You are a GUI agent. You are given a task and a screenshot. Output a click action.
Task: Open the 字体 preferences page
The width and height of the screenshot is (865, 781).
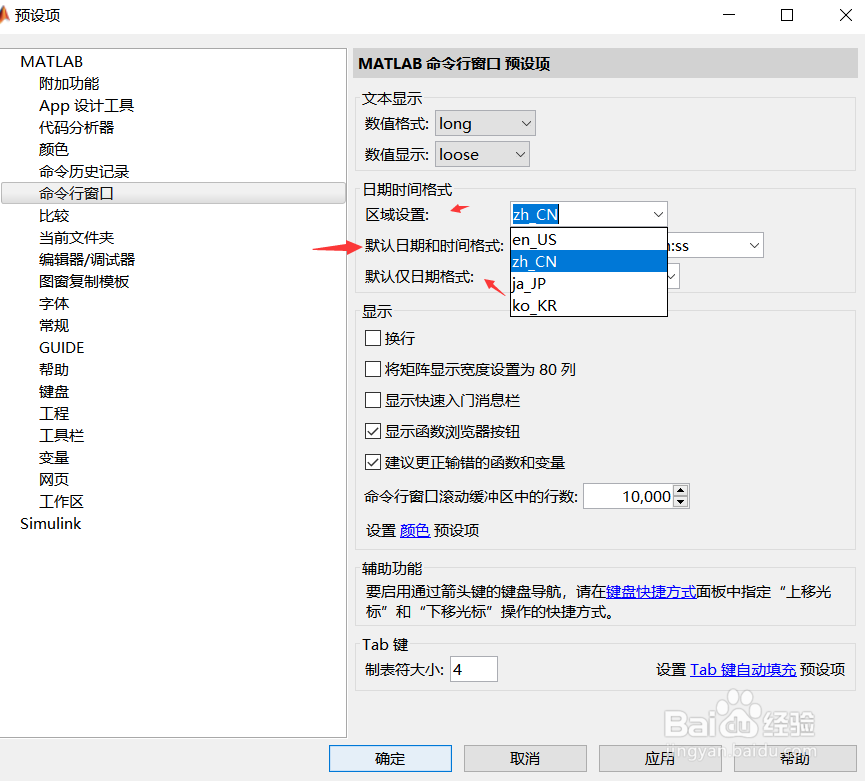(54, 304)
